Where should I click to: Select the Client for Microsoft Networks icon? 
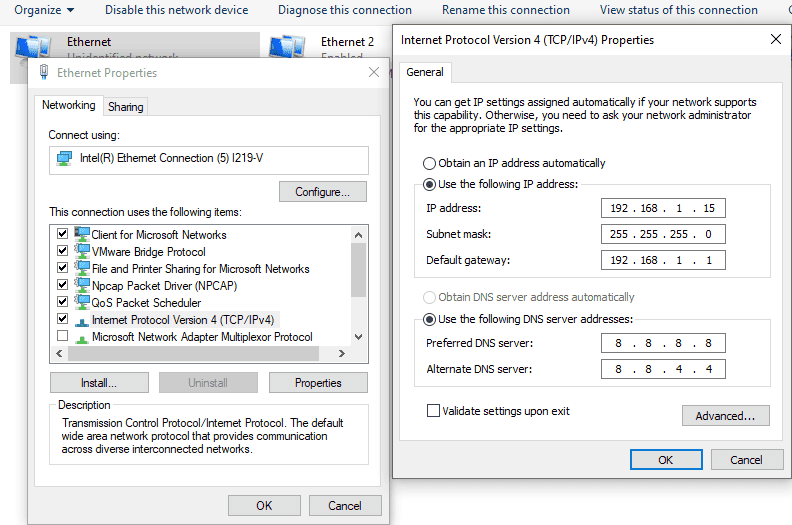click(x=81, y=235)
